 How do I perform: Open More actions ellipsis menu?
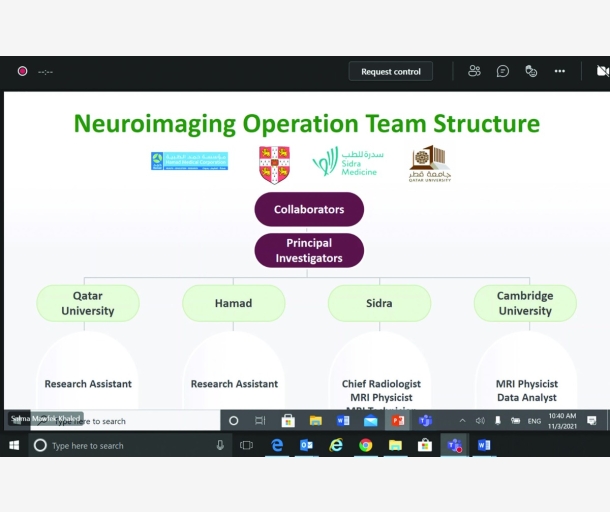560,71
